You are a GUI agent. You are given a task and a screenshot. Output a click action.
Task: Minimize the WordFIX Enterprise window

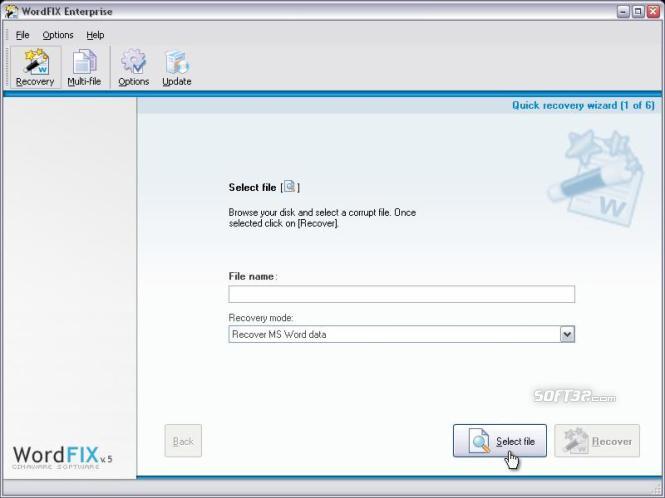click(623, 11)
